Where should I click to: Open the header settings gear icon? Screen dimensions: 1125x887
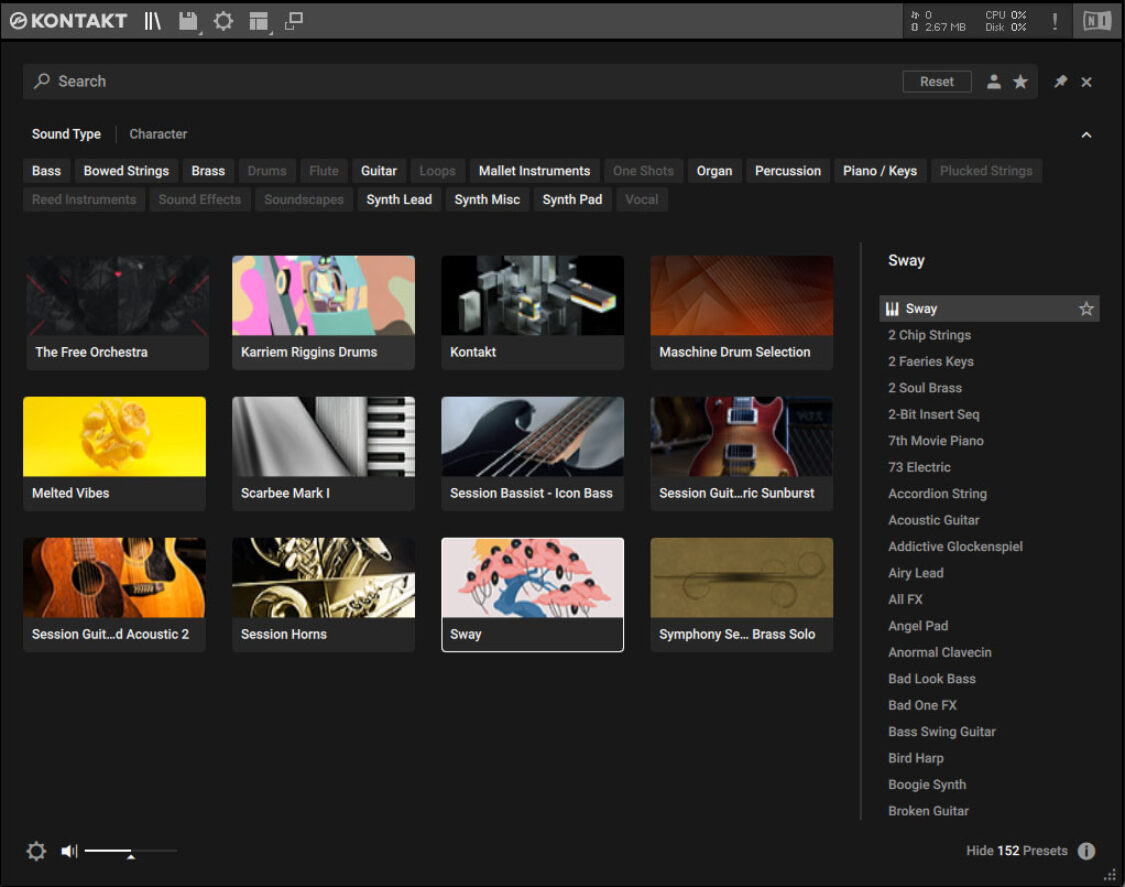(x=223, y=21)
